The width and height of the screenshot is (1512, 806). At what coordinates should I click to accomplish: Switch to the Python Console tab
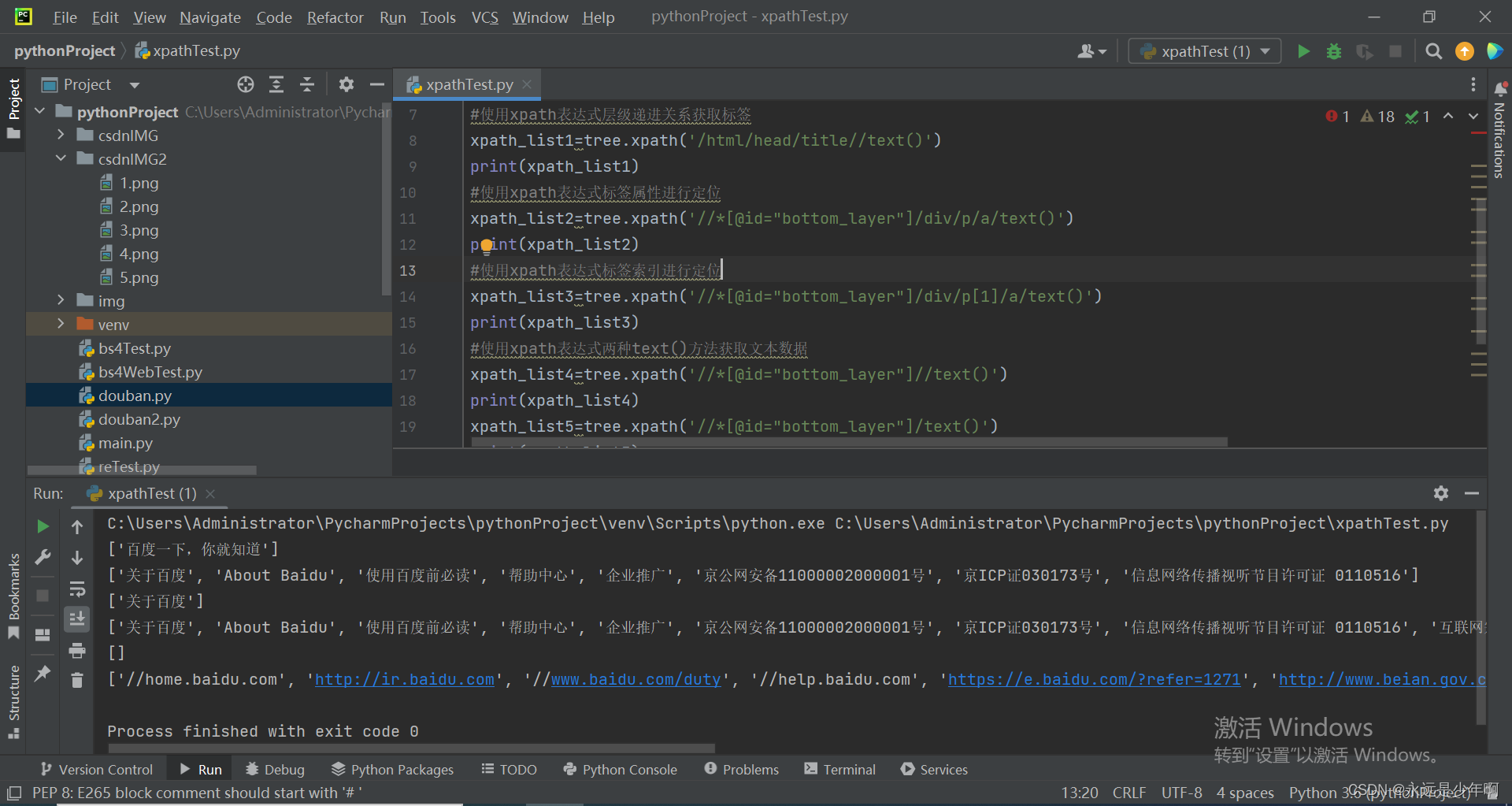pyautogui.click(x=620, y=770)
